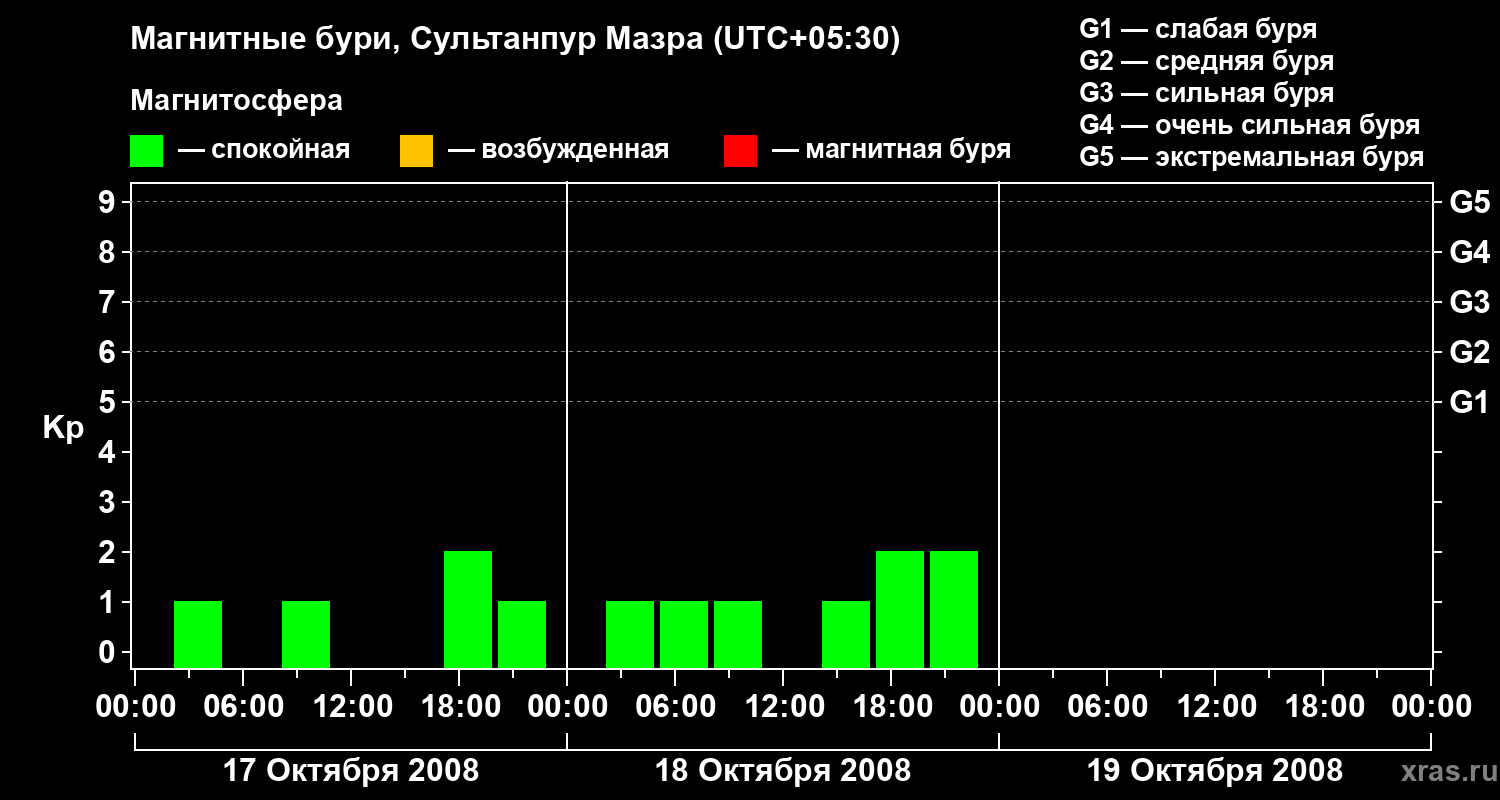Click the 12:00 time label for 17 October
Viewport: 1500px width, 800px height.
[x=351, y=707]
